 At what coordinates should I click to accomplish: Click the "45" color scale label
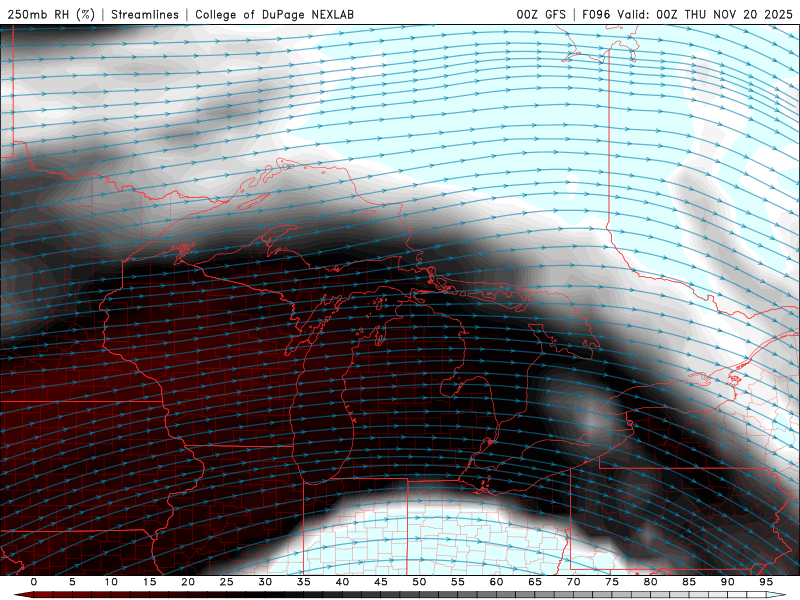tap(381, 582)
